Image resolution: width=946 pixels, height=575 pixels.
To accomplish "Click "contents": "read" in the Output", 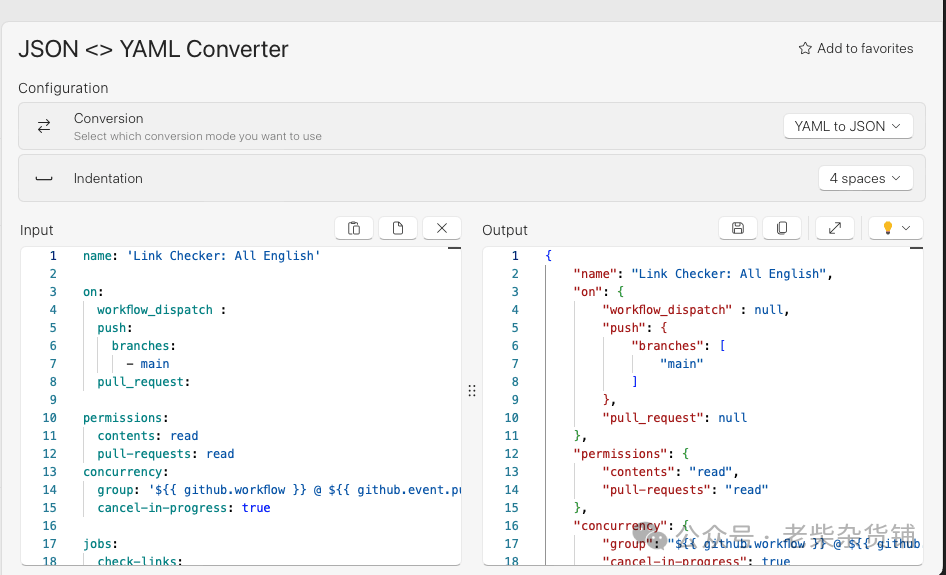I will click(670, 472).
